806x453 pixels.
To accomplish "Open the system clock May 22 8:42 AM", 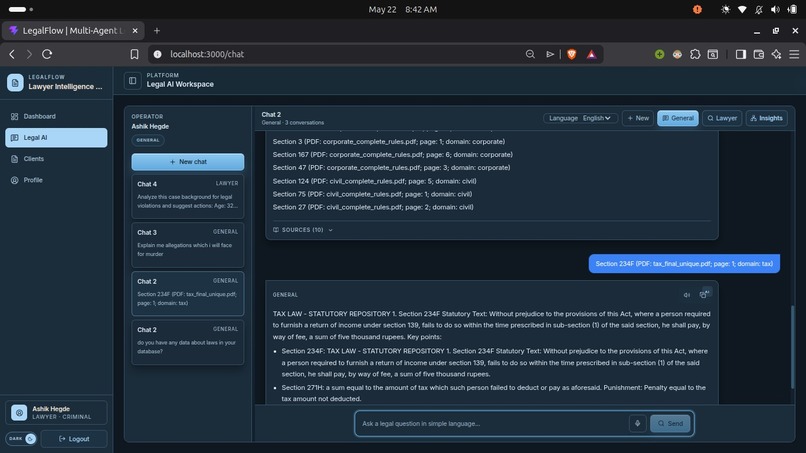I will pyautogui.click(x=402, y=9).
